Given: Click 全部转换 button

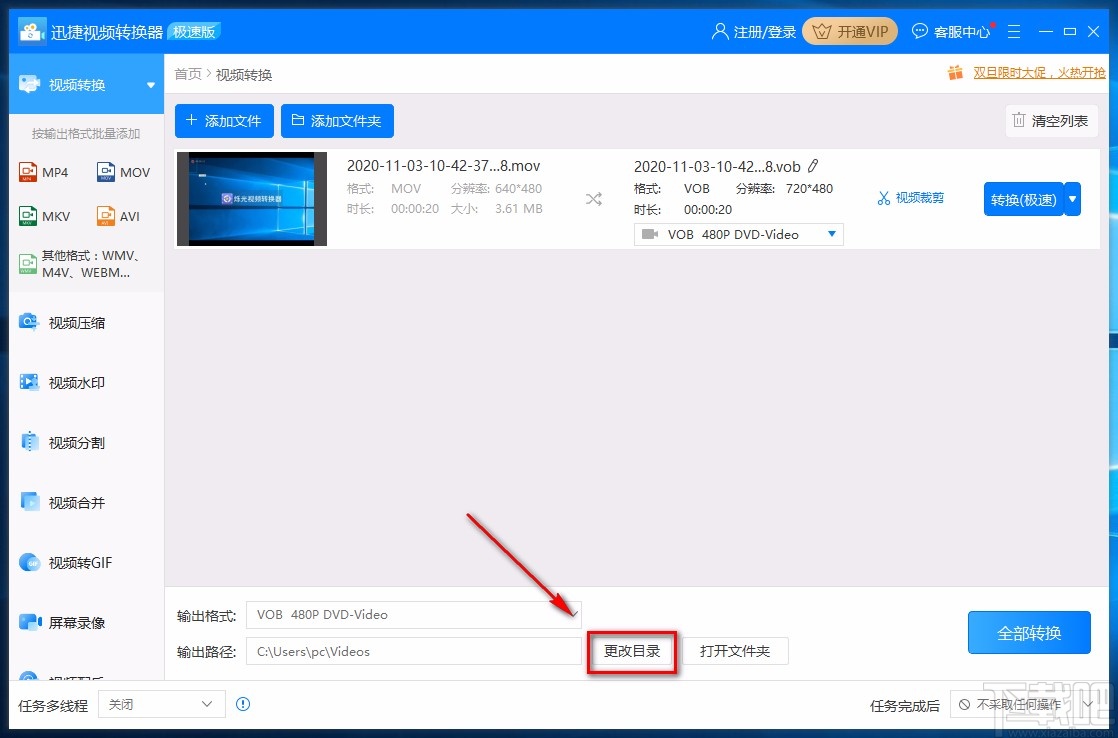Looking at the screenshot, I should 1029,632.
